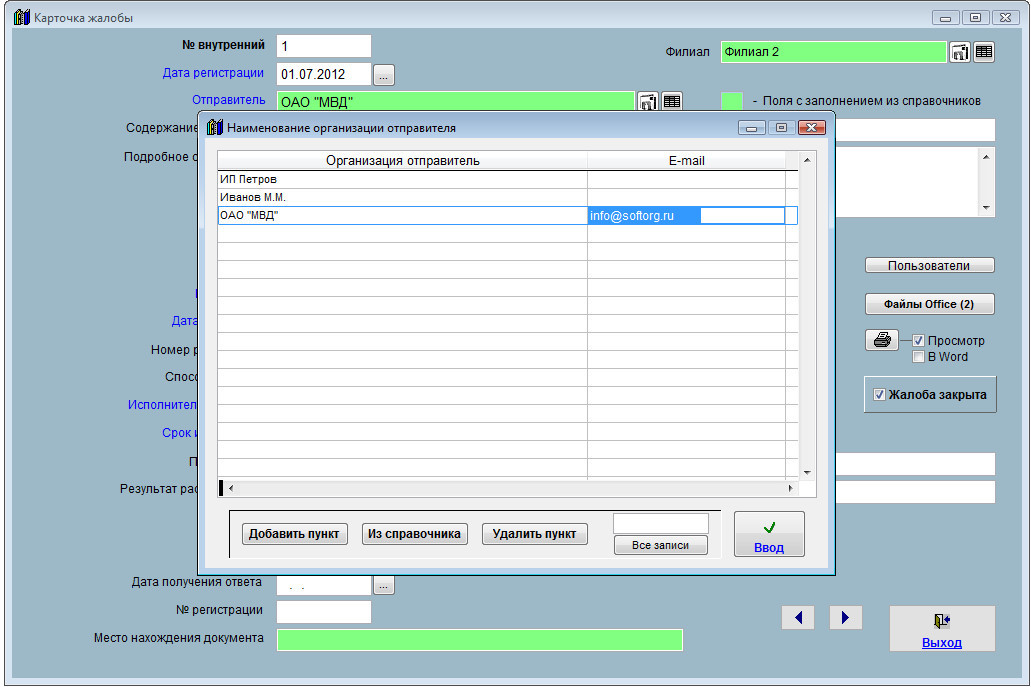Toggle the Жалоба закрыта checkbox
Screen dimensions: 1031x687
[x=879, y=394]
